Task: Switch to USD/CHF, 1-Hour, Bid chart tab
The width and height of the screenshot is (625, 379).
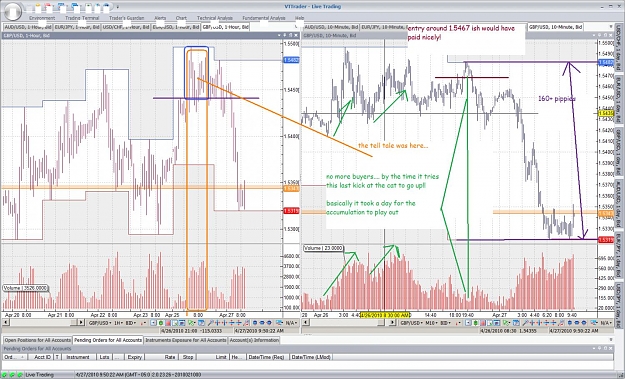Action: (126, 27)
